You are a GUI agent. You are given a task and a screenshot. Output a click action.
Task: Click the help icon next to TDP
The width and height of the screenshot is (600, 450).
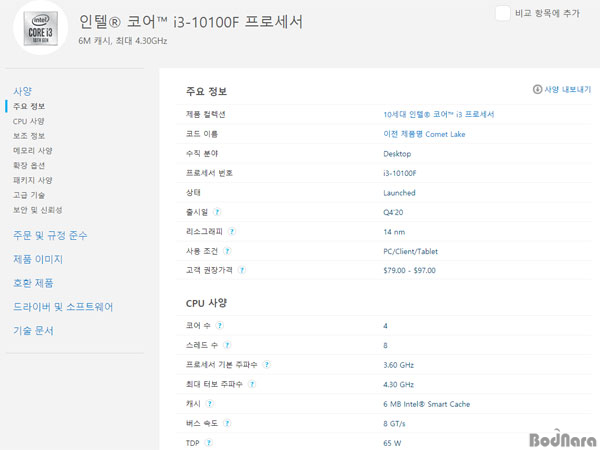[x=209, y=443]
